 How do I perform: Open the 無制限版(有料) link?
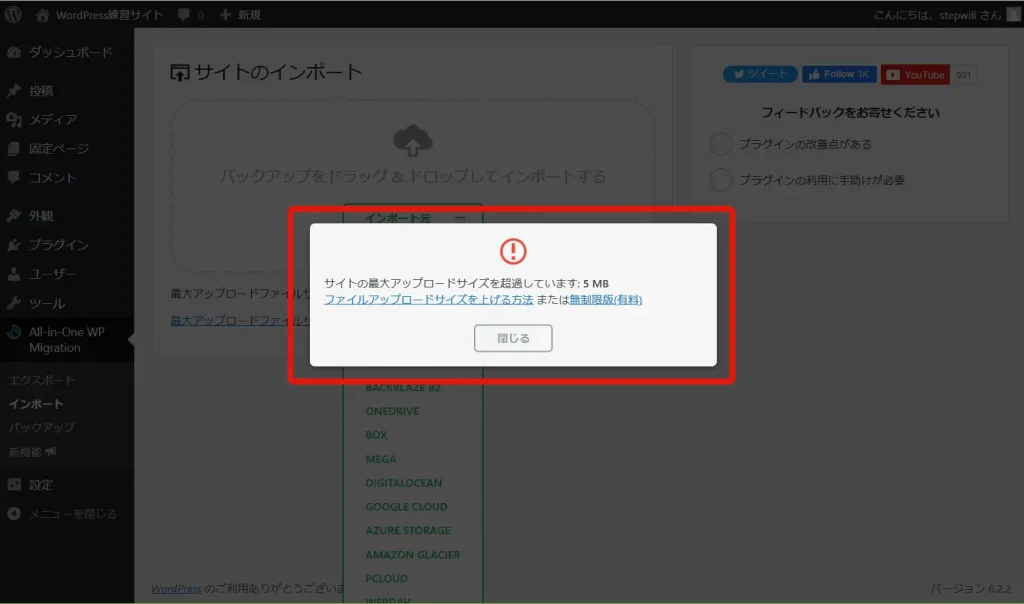[x=605, y=299]
